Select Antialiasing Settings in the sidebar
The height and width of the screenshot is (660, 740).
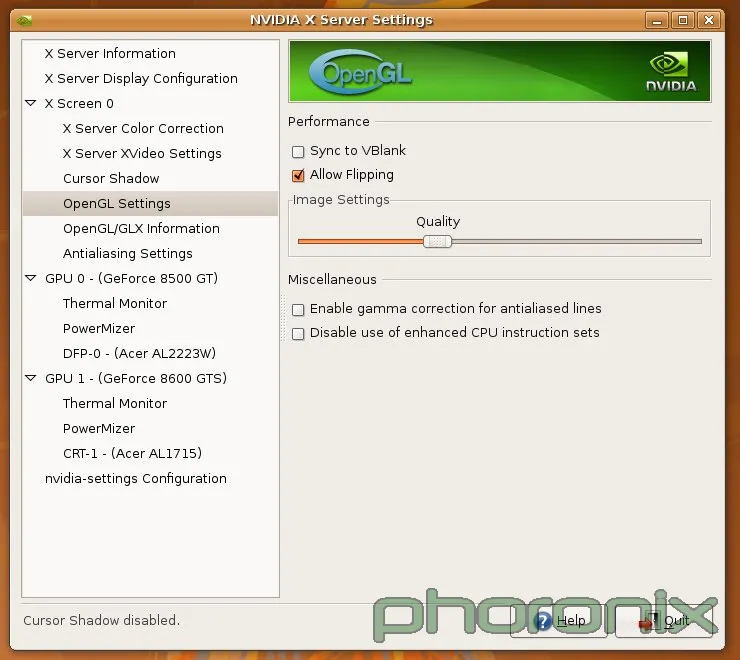point(127,254)
